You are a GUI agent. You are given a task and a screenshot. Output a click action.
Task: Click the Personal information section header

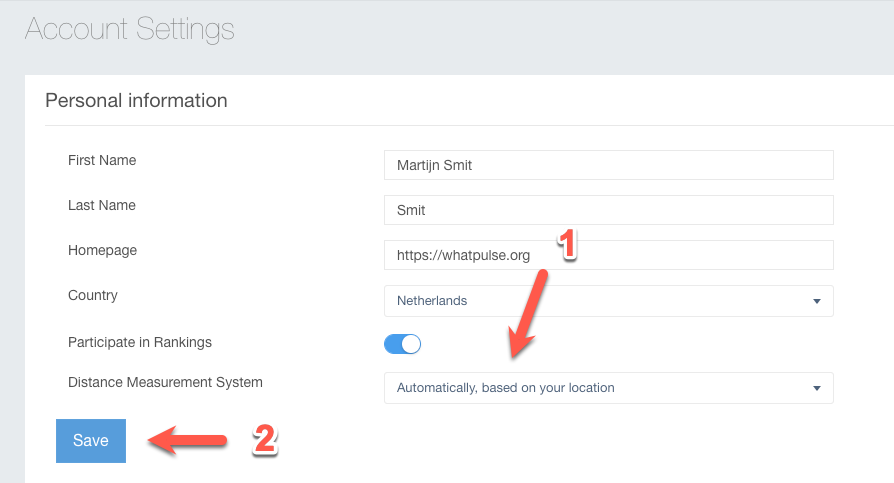[136, 101]
